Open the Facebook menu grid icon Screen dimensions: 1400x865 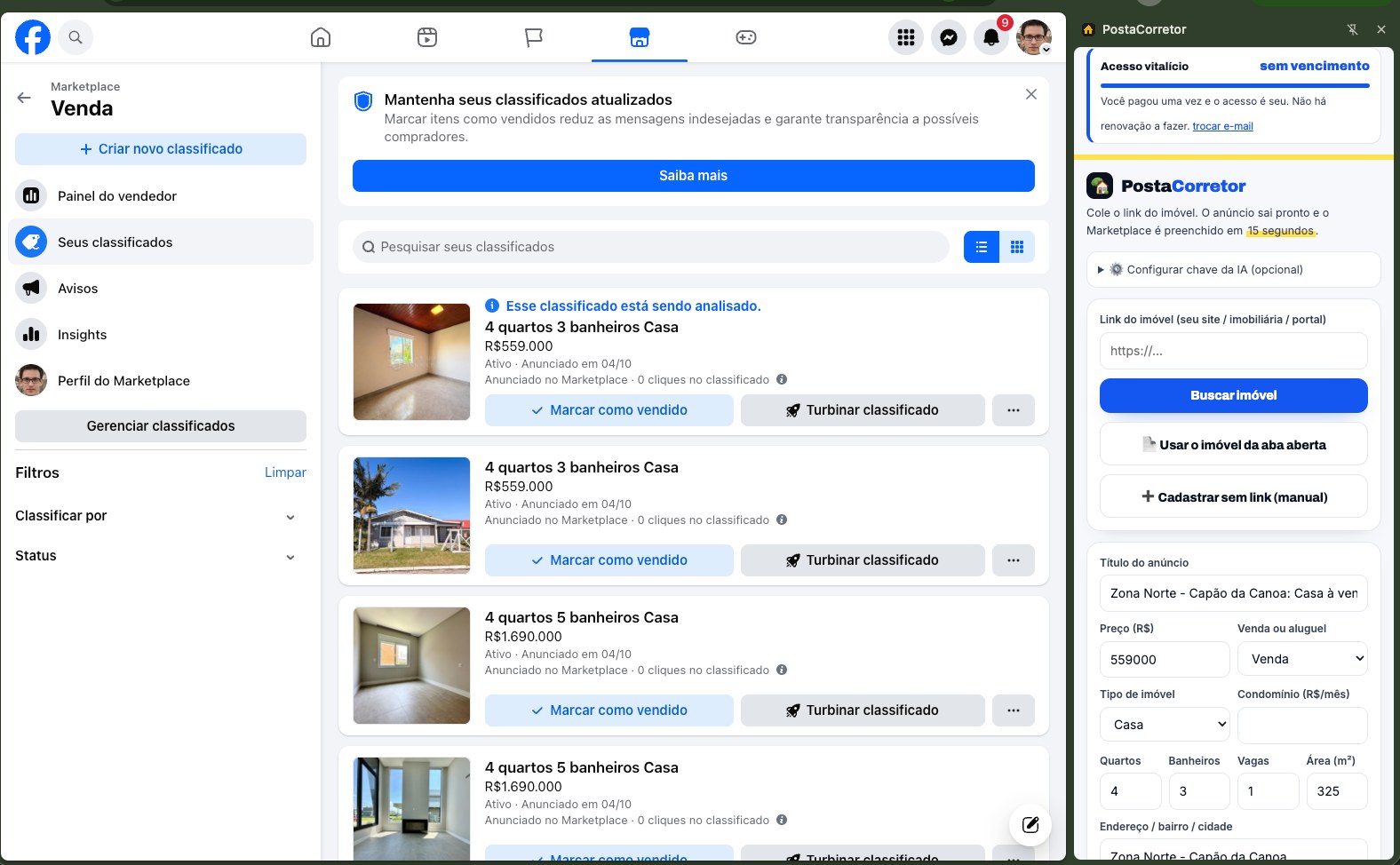906,37
